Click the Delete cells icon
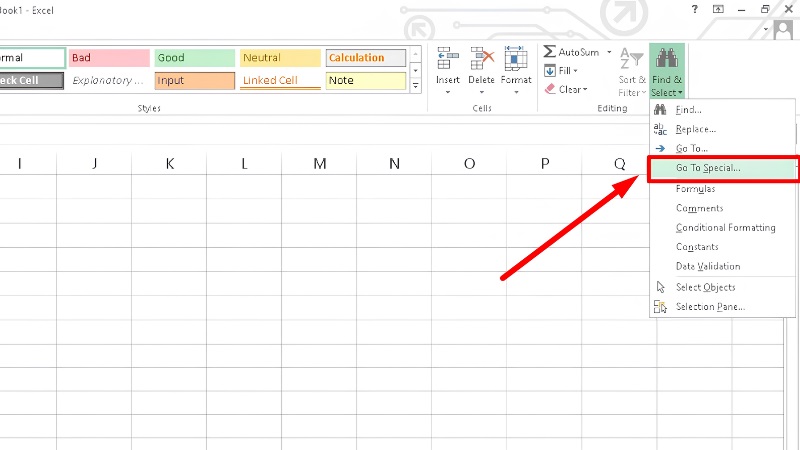This screenshot has width=800, height=450. click(482, 58)
